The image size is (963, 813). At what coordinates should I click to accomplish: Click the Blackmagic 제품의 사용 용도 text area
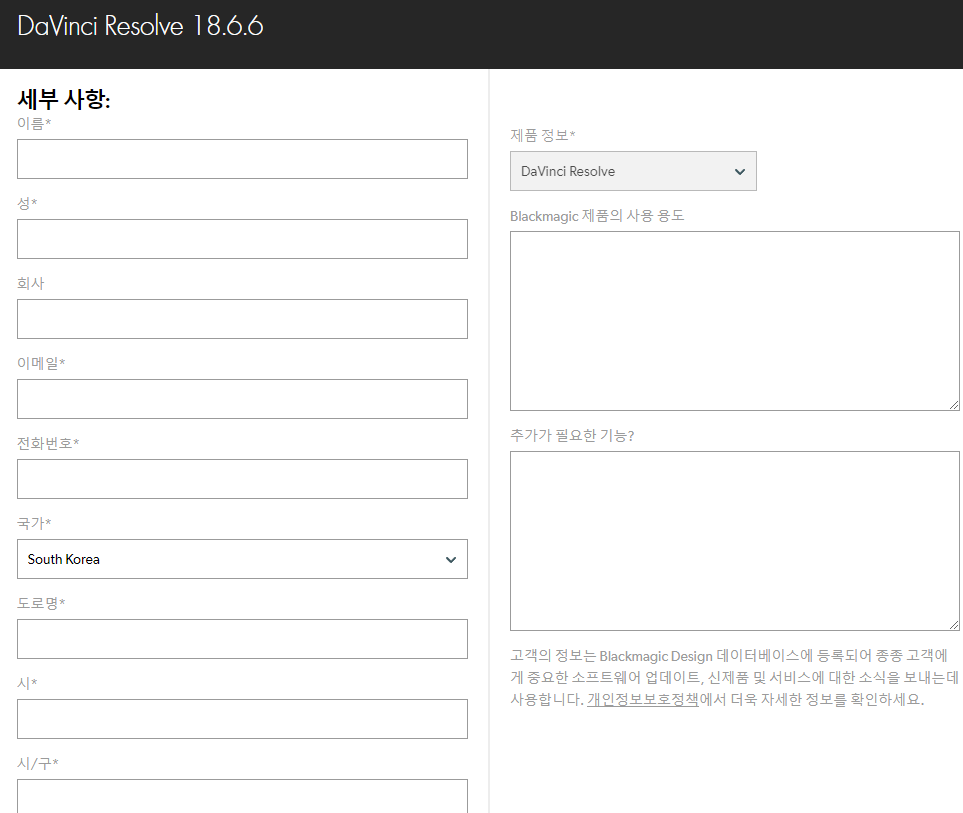click(735, 321)
